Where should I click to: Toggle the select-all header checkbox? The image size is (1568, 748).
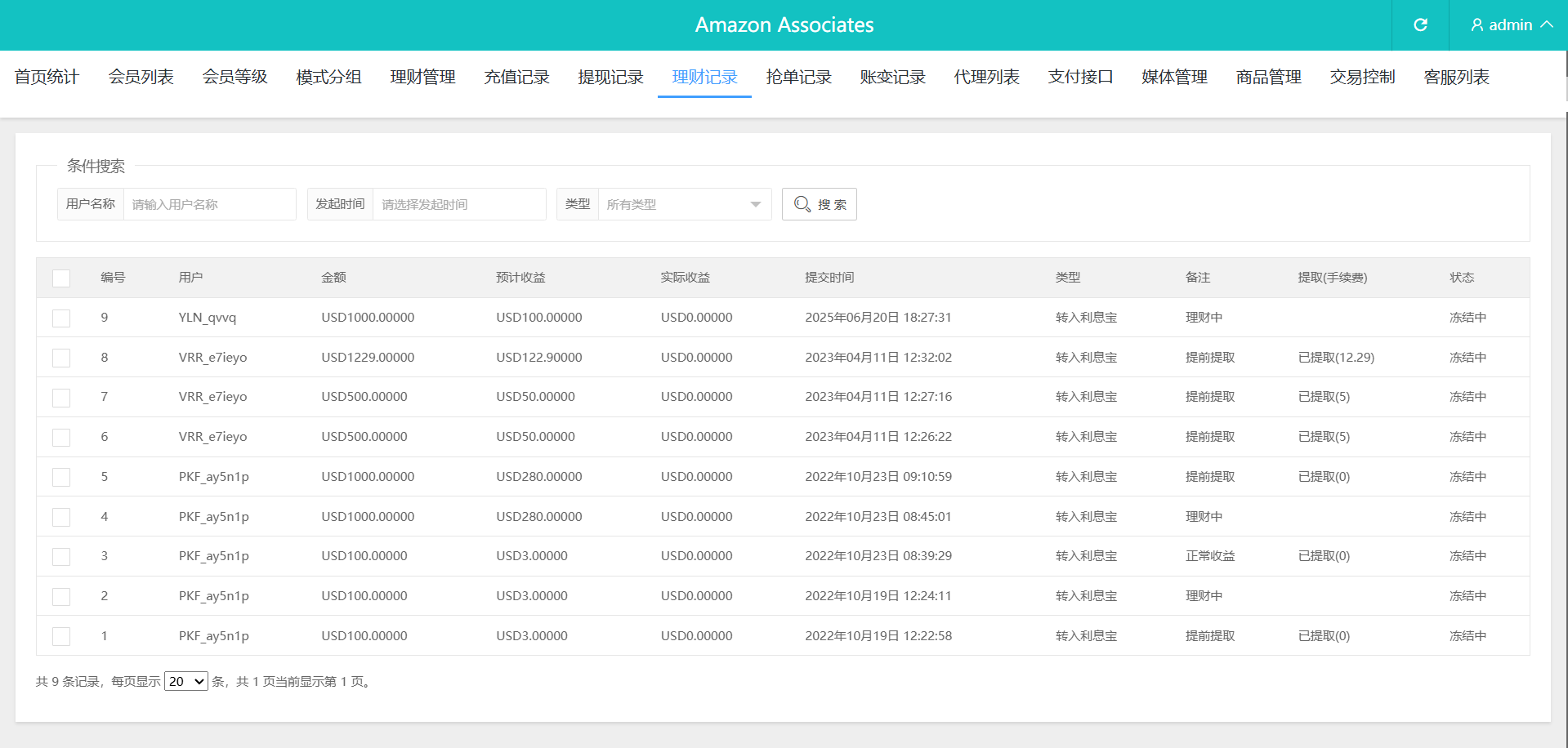point(61,278)
